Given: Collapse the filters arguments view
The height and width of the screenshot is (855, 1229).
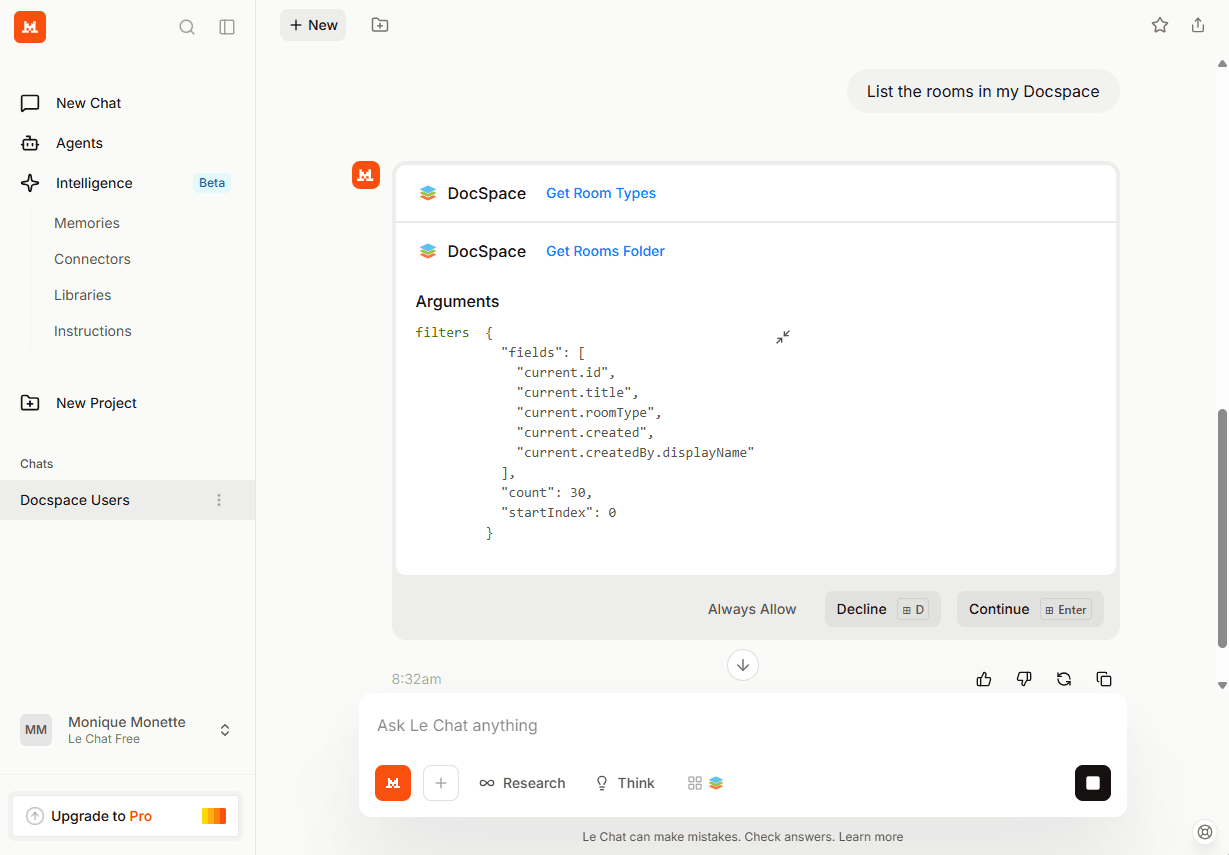Looking at the screenshot, I should [x=783, y=337].
